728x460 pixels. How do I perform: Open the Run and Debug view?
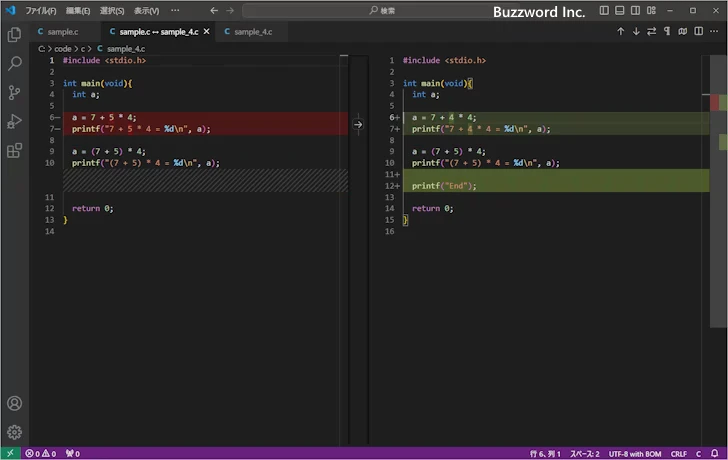pyautogui.click(x=14, y=121)
